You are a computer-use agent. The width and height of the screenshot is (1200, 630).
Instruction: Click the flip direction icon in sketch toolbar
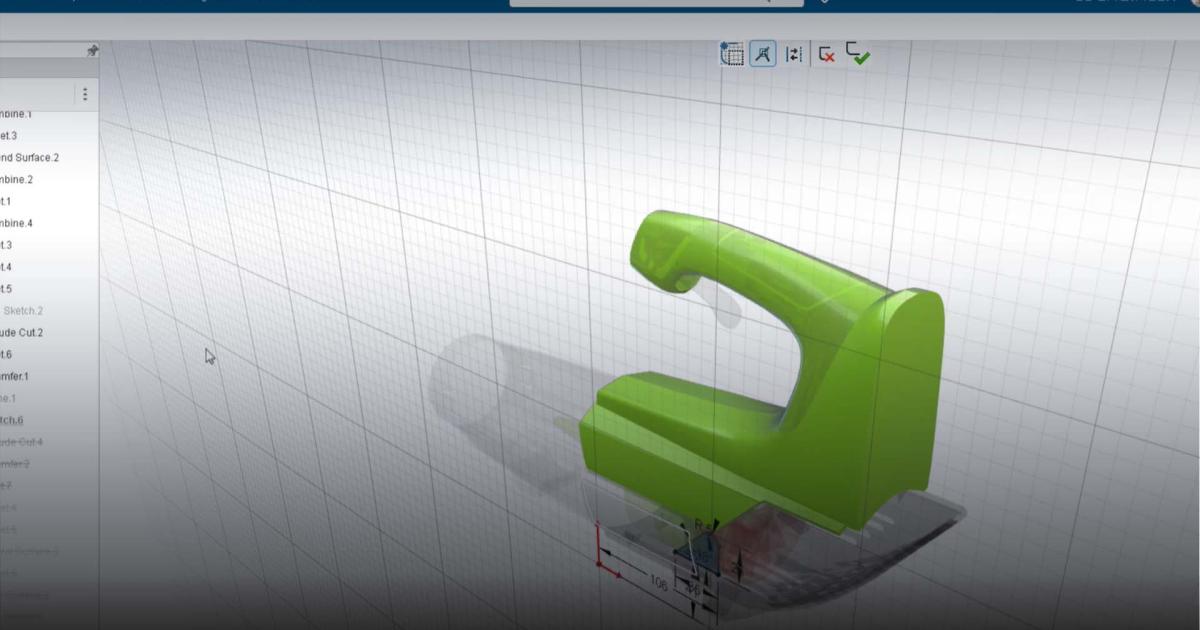point(793,55)
